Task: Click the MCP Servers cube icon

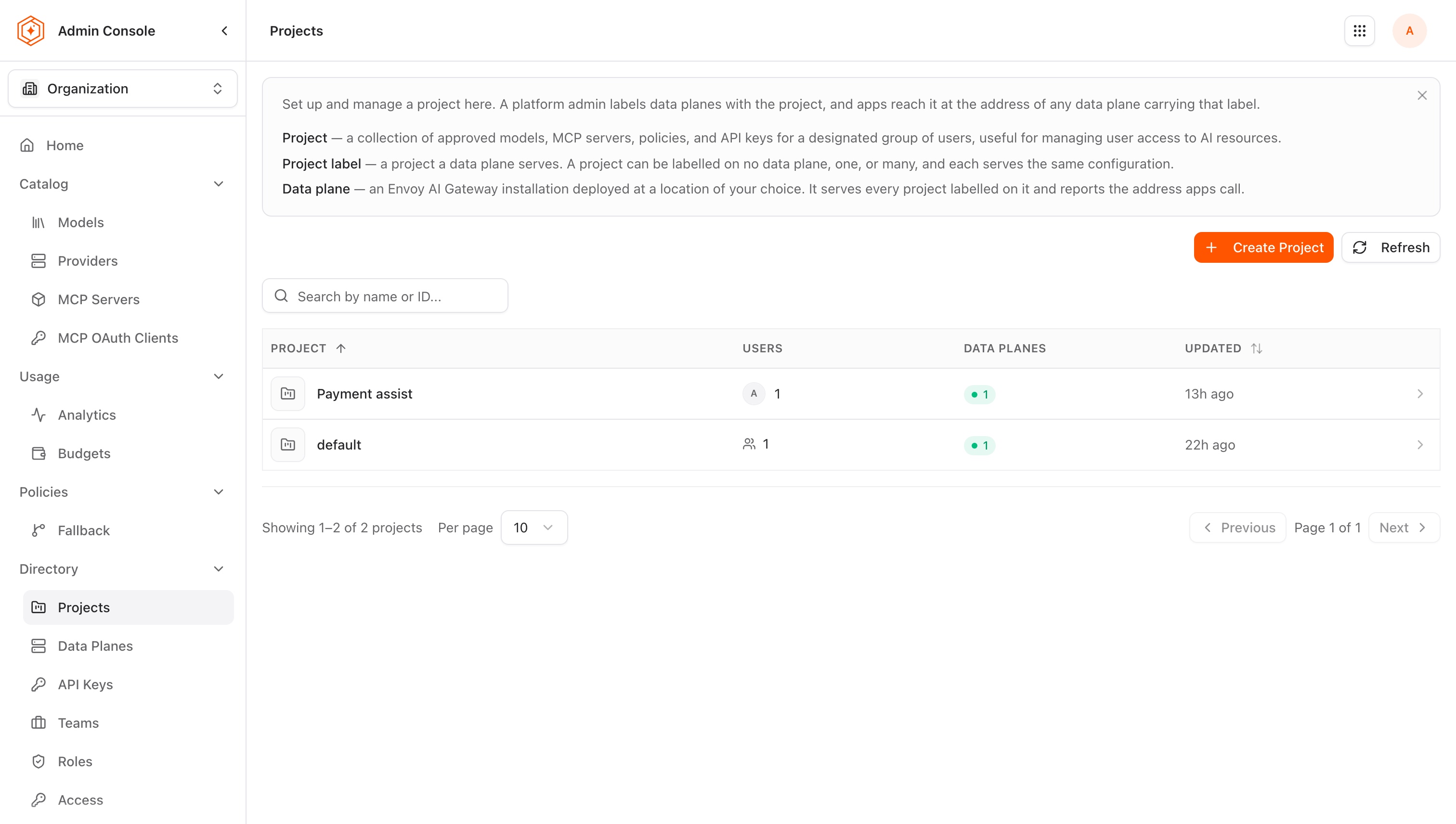Action: [x=39, y=299]
